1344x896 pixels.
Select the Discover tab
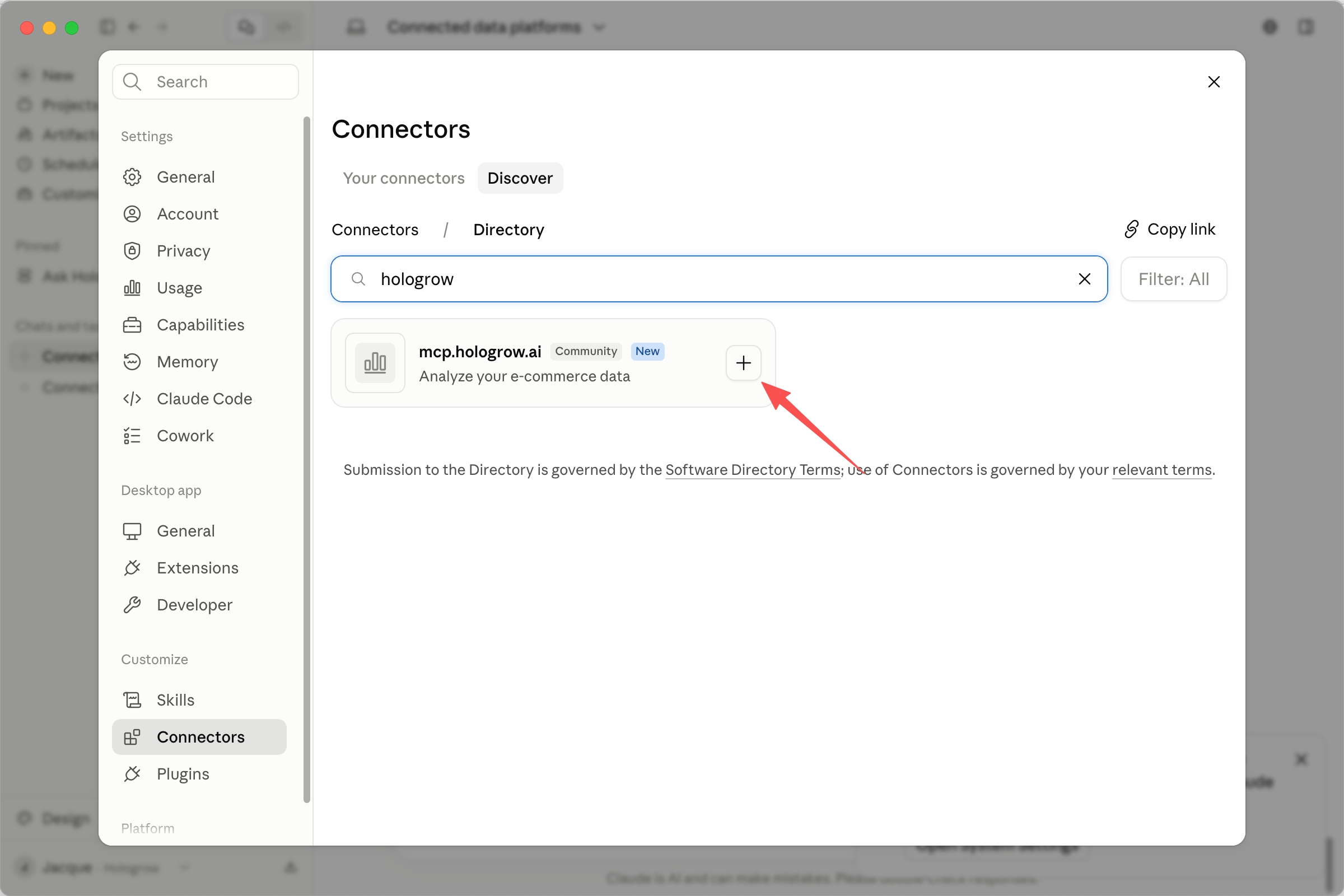tap(520, 178)
